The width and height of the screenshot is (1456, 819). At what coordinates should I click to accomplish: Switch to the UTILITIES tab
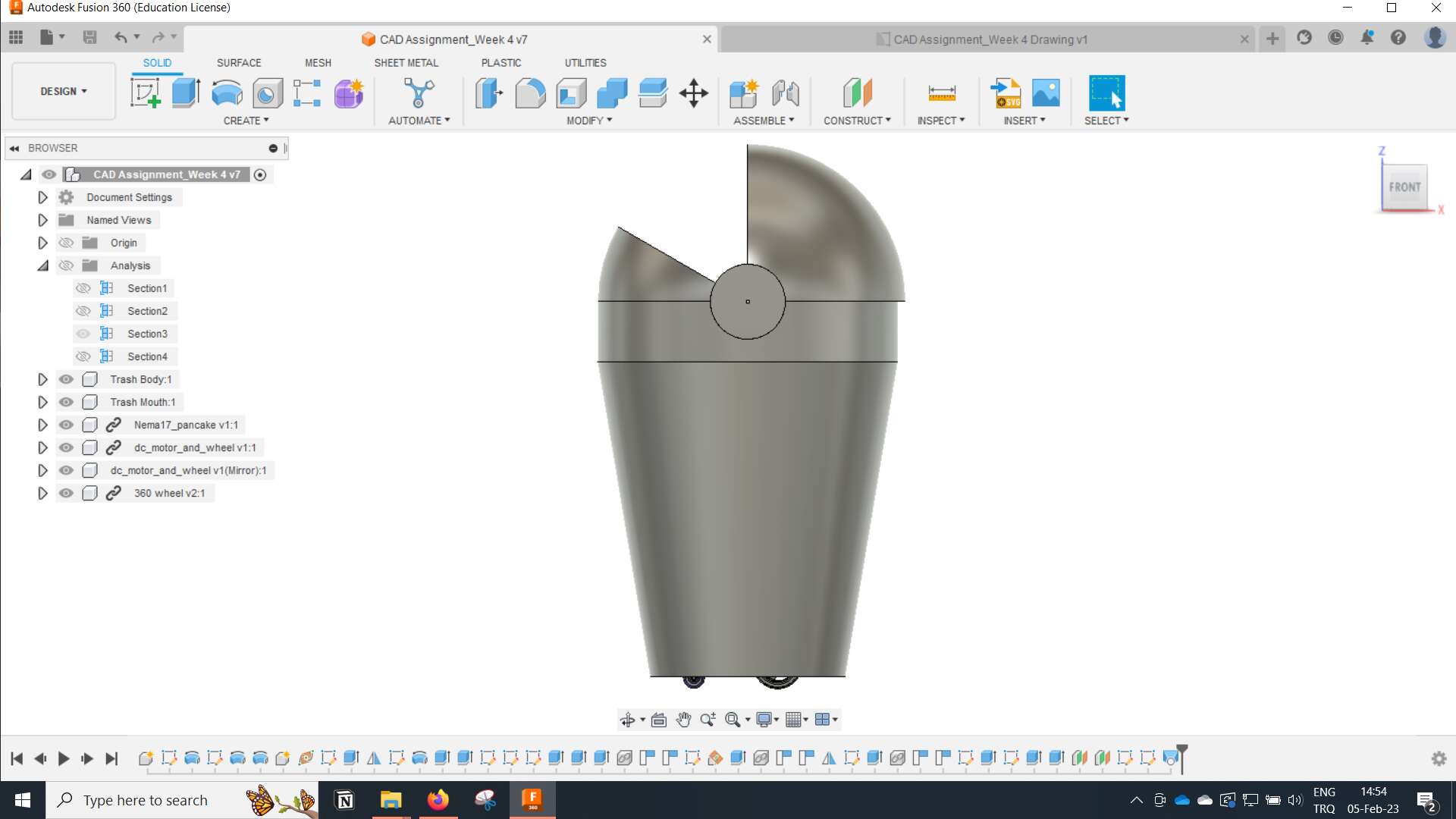[x=585, y=63]
